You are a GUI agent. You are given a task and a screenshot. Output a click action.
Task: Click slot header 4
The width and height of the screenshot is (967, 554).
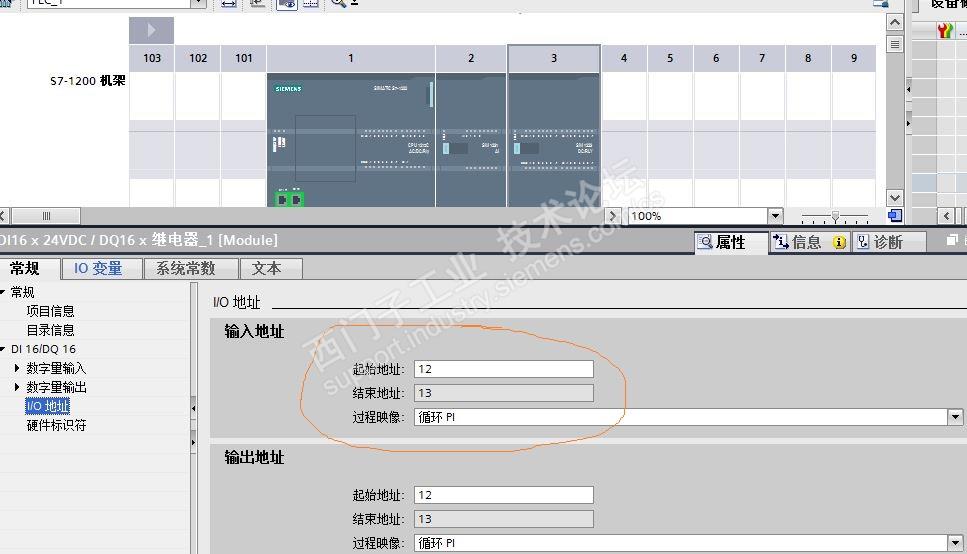coord(623,58)
